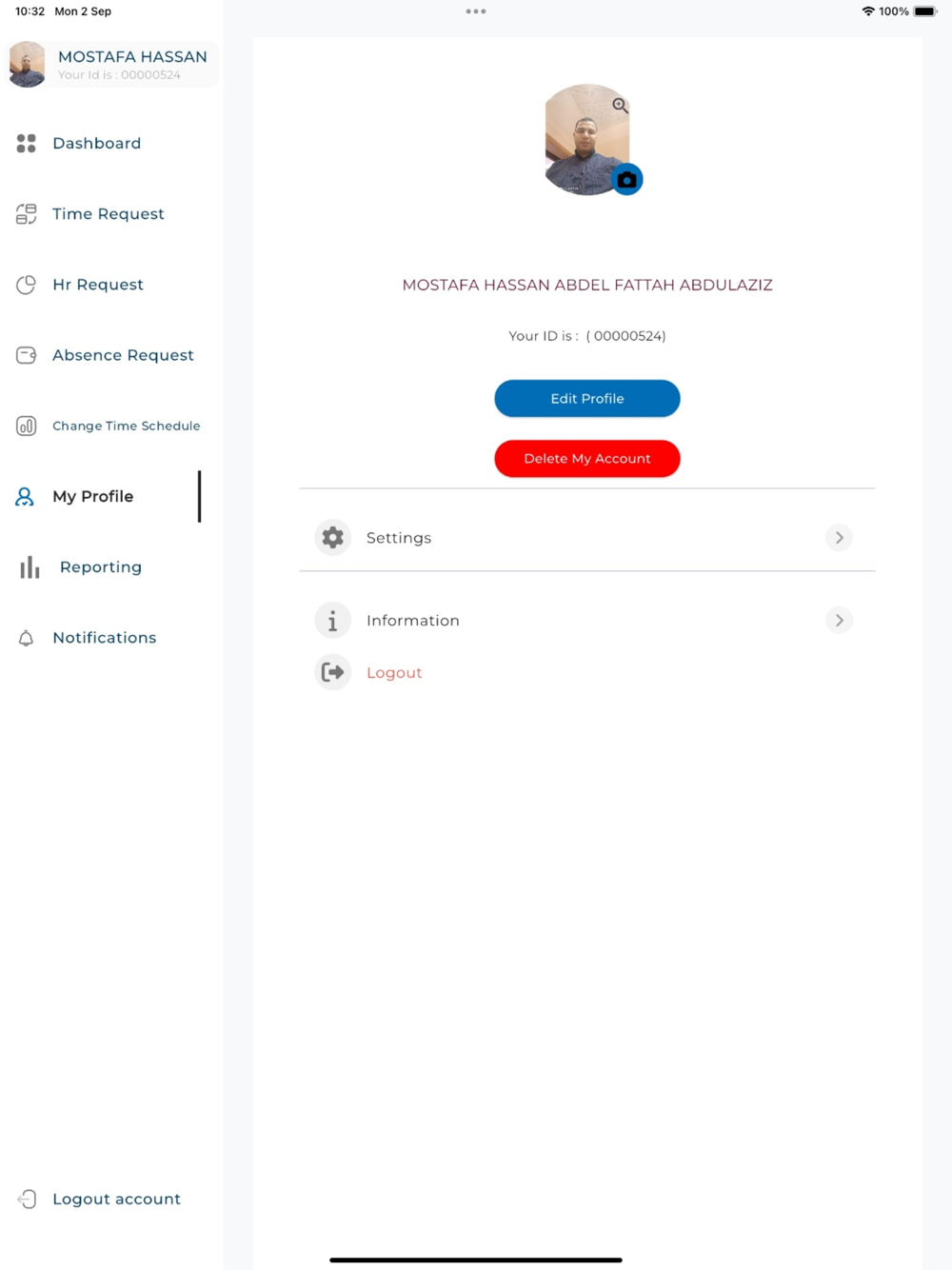This screenshot has width=952, height=1270.
Task: Expand the Settings row chevron
Action: pos(839,538)
